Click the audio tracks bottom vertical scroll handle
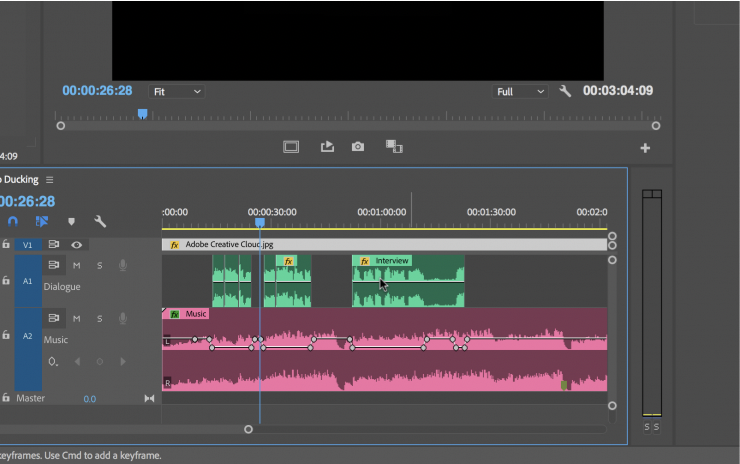740x464 pixels. click(x=612, y=405)
